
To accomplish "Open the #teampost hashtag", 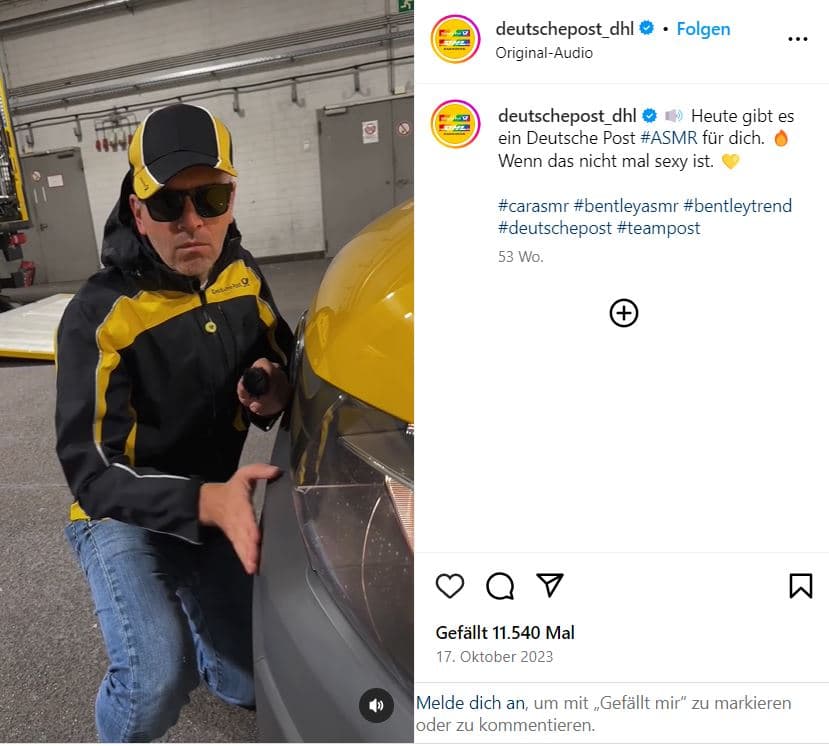I will (x=658, y=228).
